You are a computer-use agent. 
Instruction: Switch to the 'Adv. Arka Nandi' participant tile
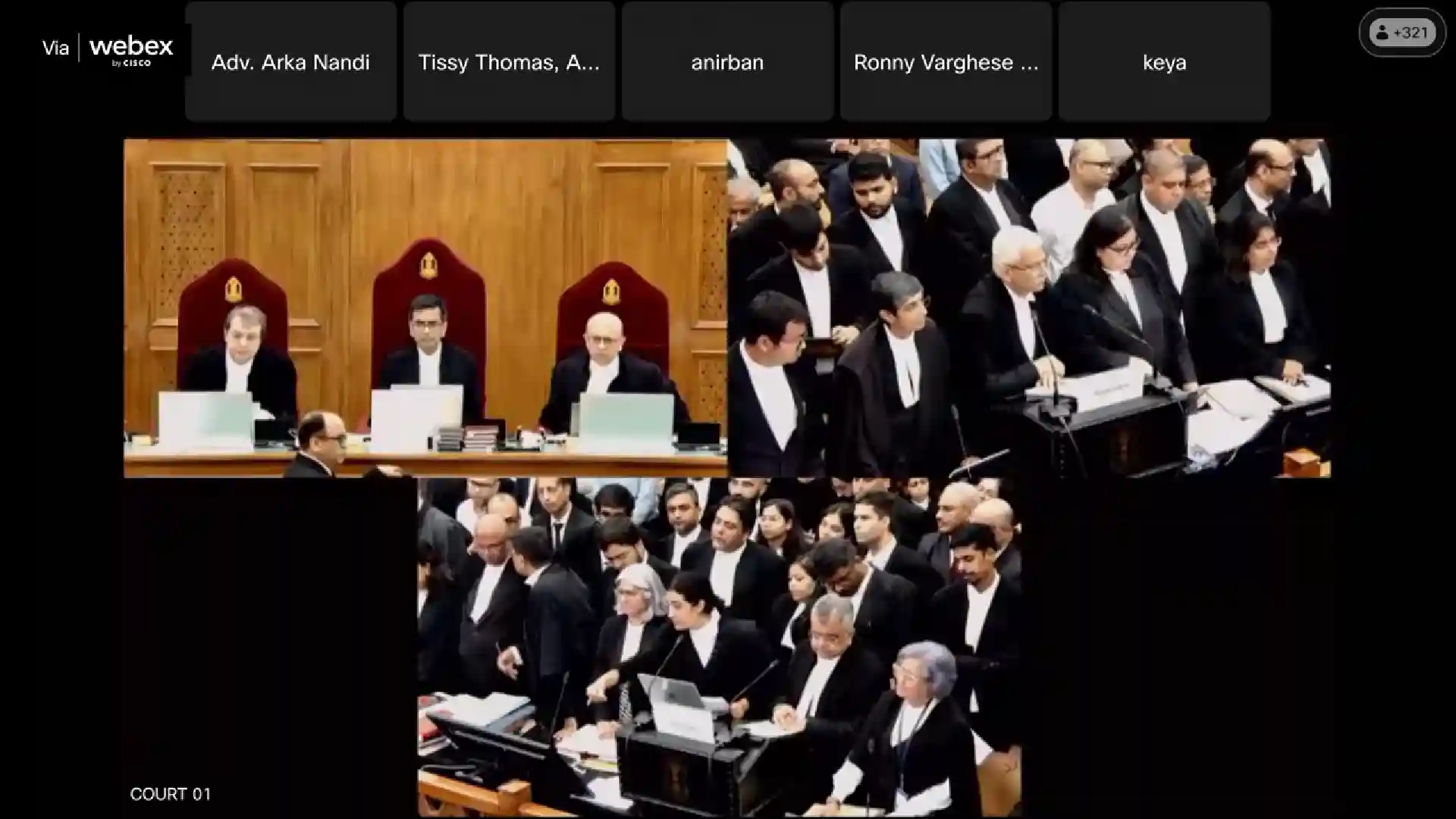[290, 62]
